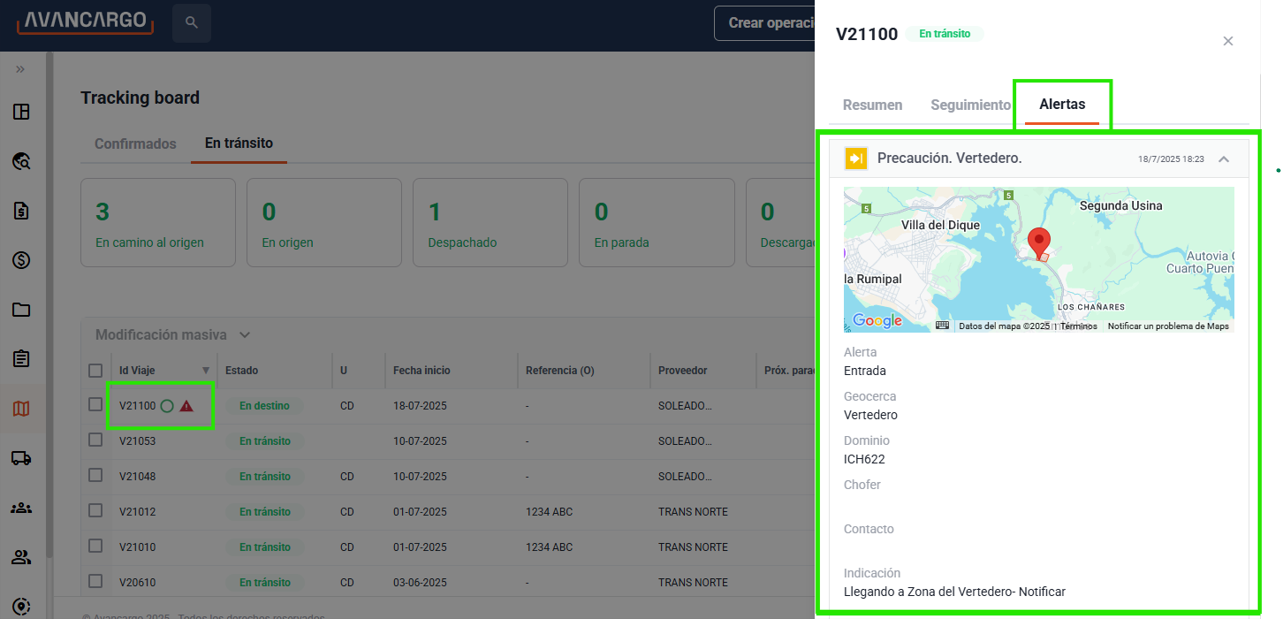Toggle the select-all checkbox in table header
1282x619 pixels.
pos(95,370)
